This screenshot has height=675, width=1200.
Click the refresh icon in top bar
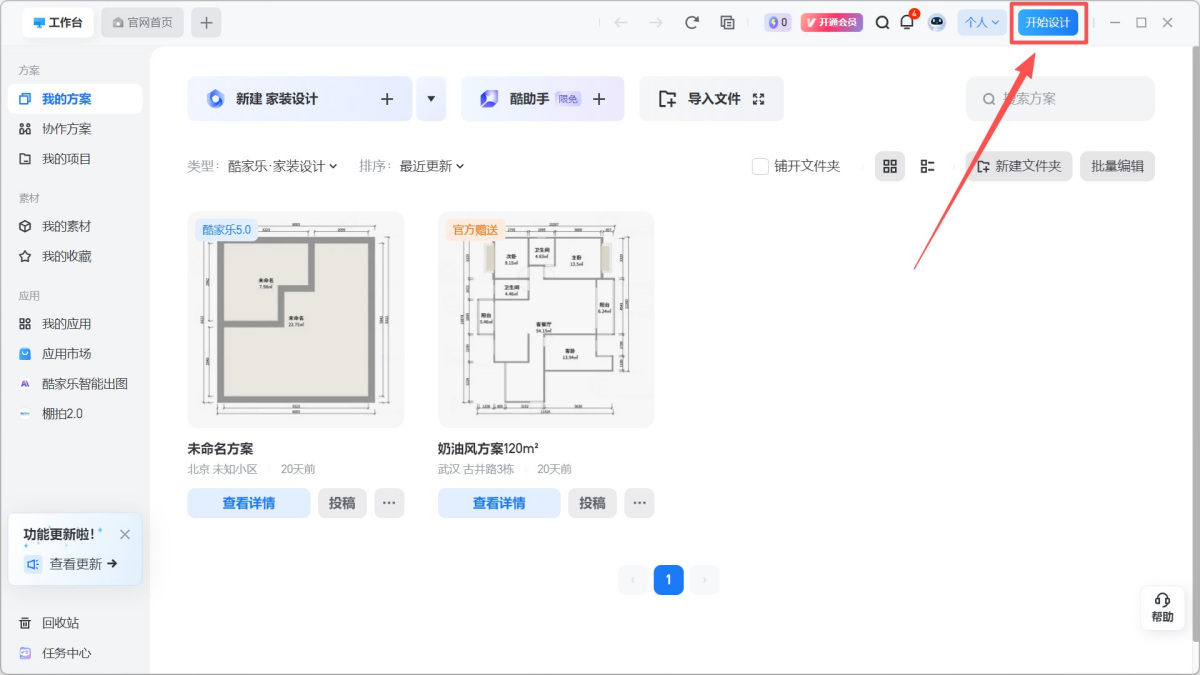(691, 23)
